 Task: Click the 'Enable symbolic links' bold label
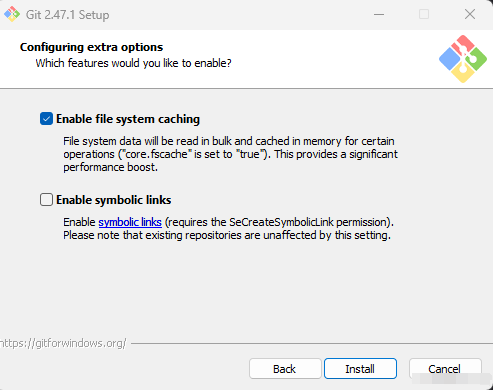coord(114,200)
